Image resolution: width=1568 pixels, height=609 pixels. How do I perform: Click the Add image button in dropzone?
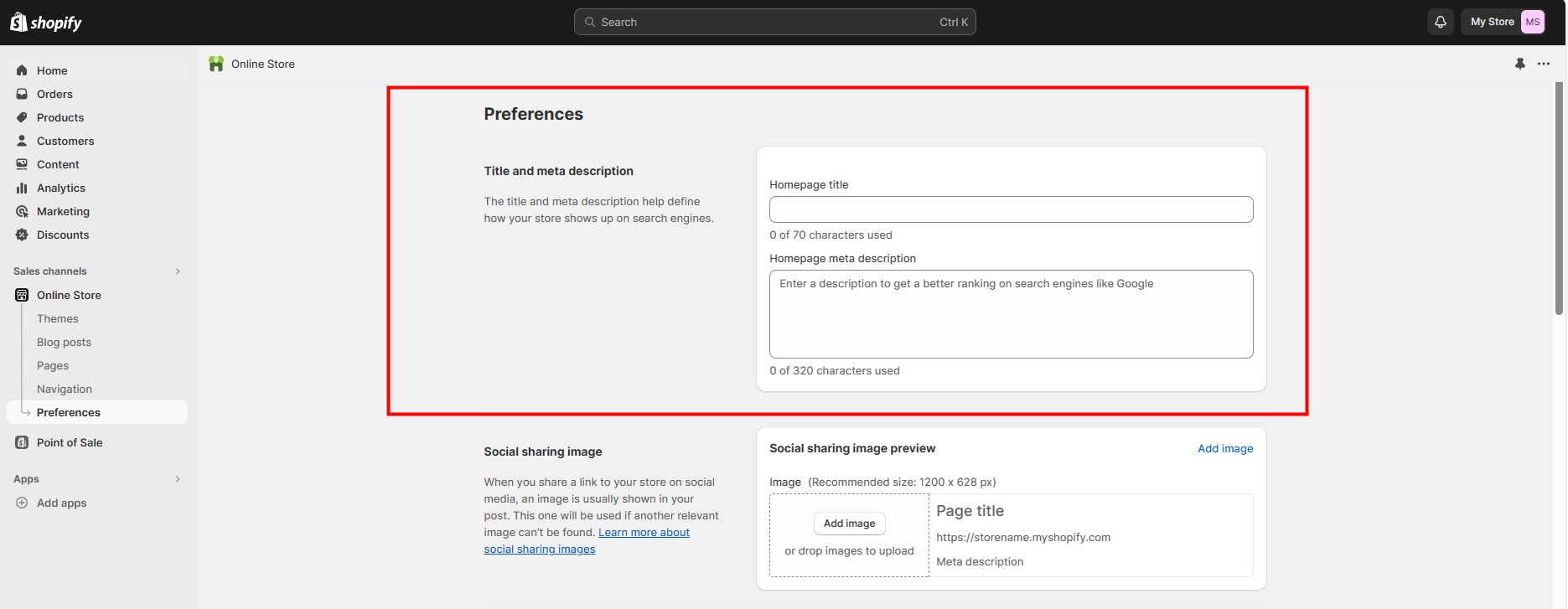[849, 524]
